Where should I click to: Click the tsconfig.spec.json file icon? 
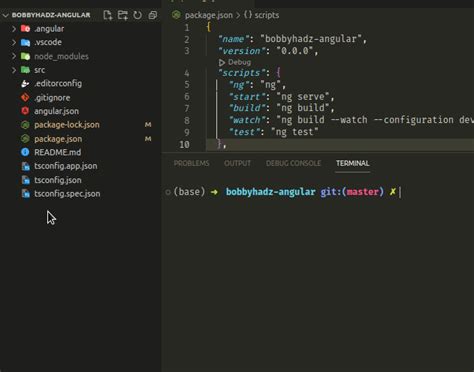tap(26, 194)
